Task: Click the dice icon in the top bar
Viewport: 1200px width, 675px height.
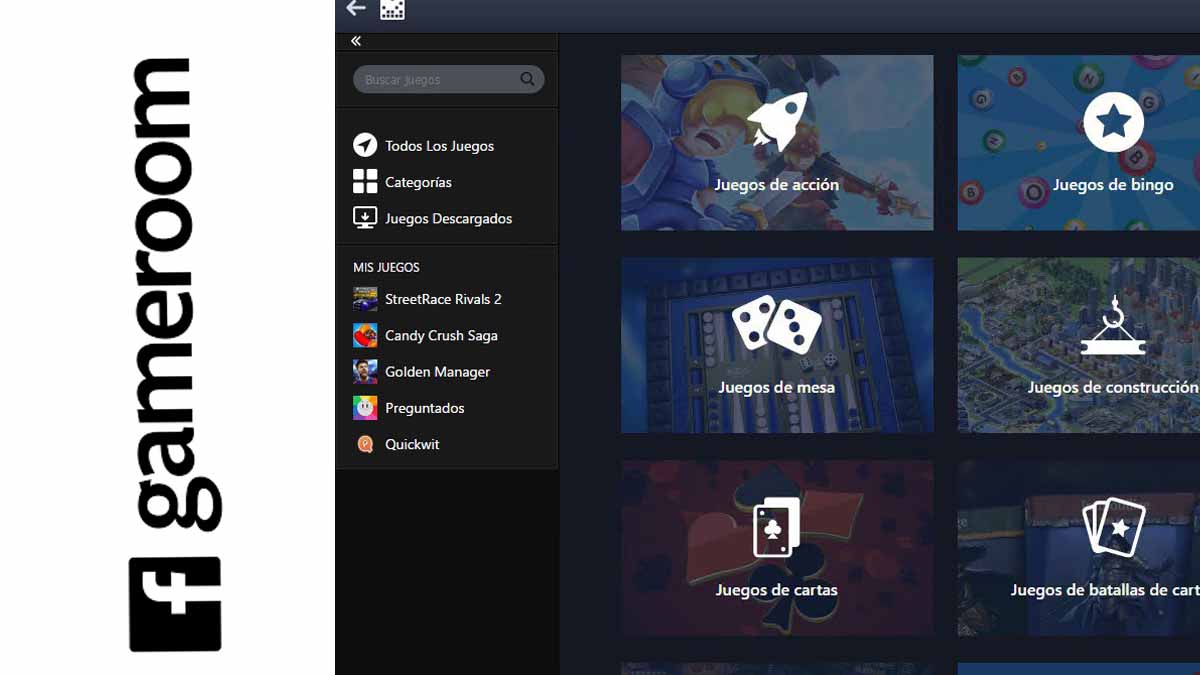Action: [x=392, y=10]
